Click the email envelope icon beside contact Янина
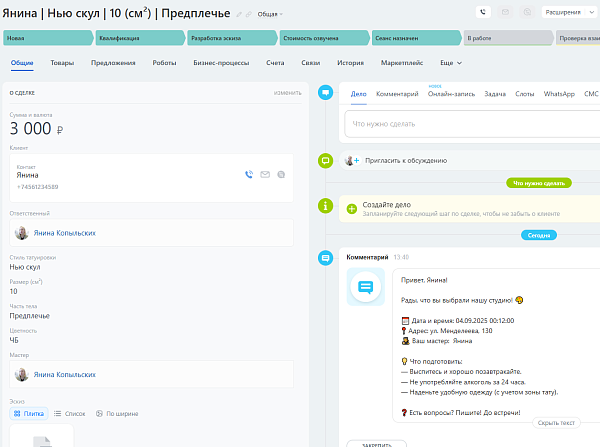This screenshot has width=600, height=447. pos(265,175)
